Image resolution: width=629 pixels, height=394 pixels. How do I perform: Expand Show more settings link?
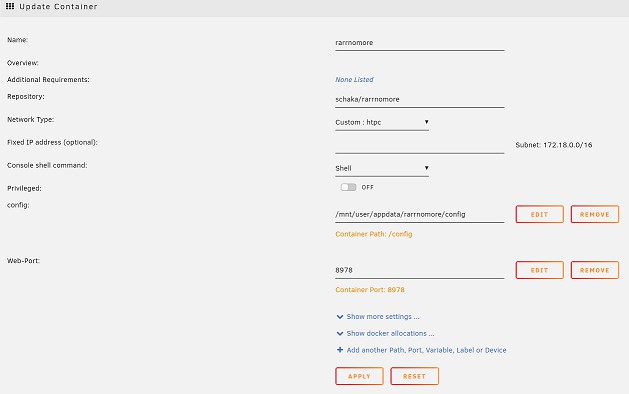pos(383,317)
